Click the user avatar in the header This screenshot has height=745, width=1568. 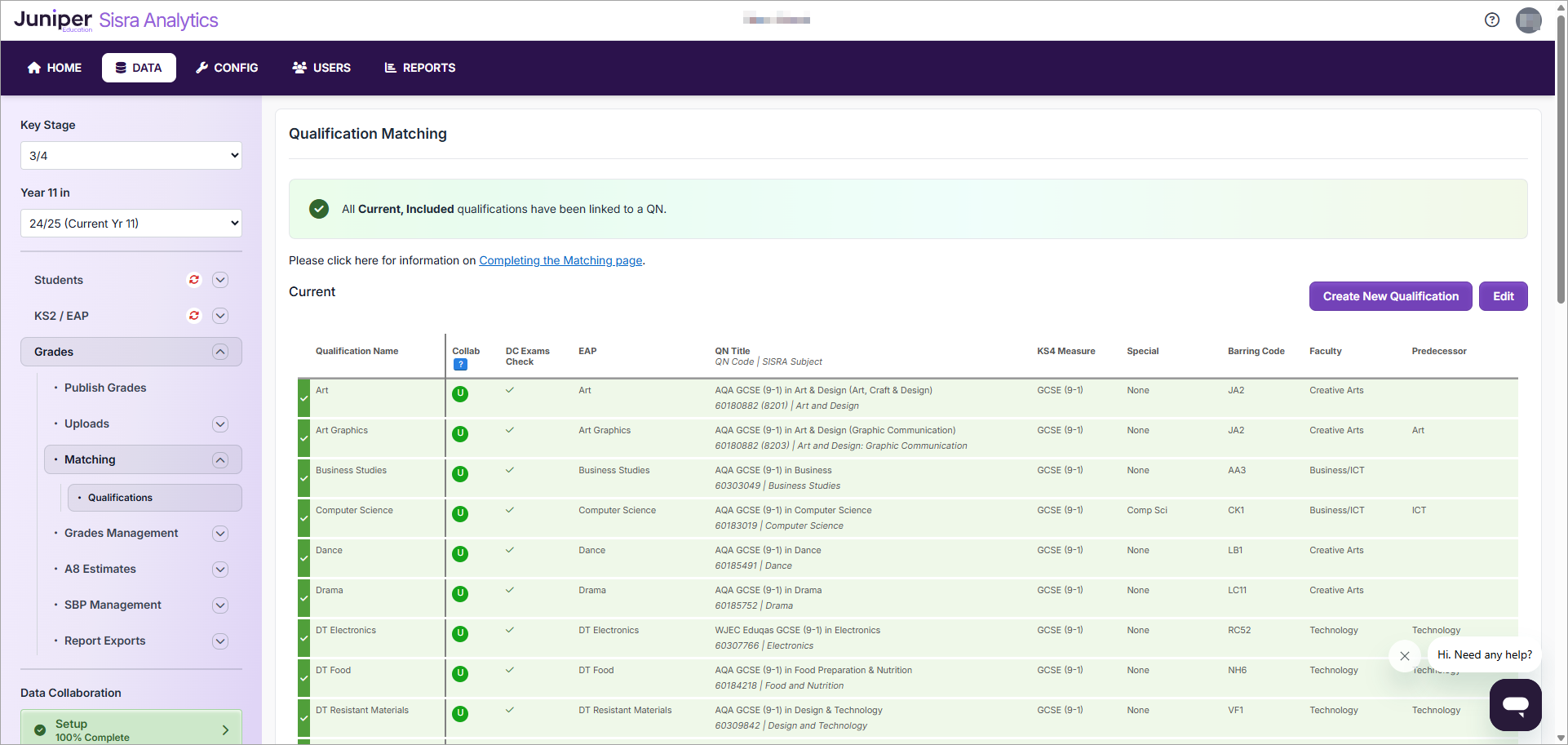(x=1529, y=20)
